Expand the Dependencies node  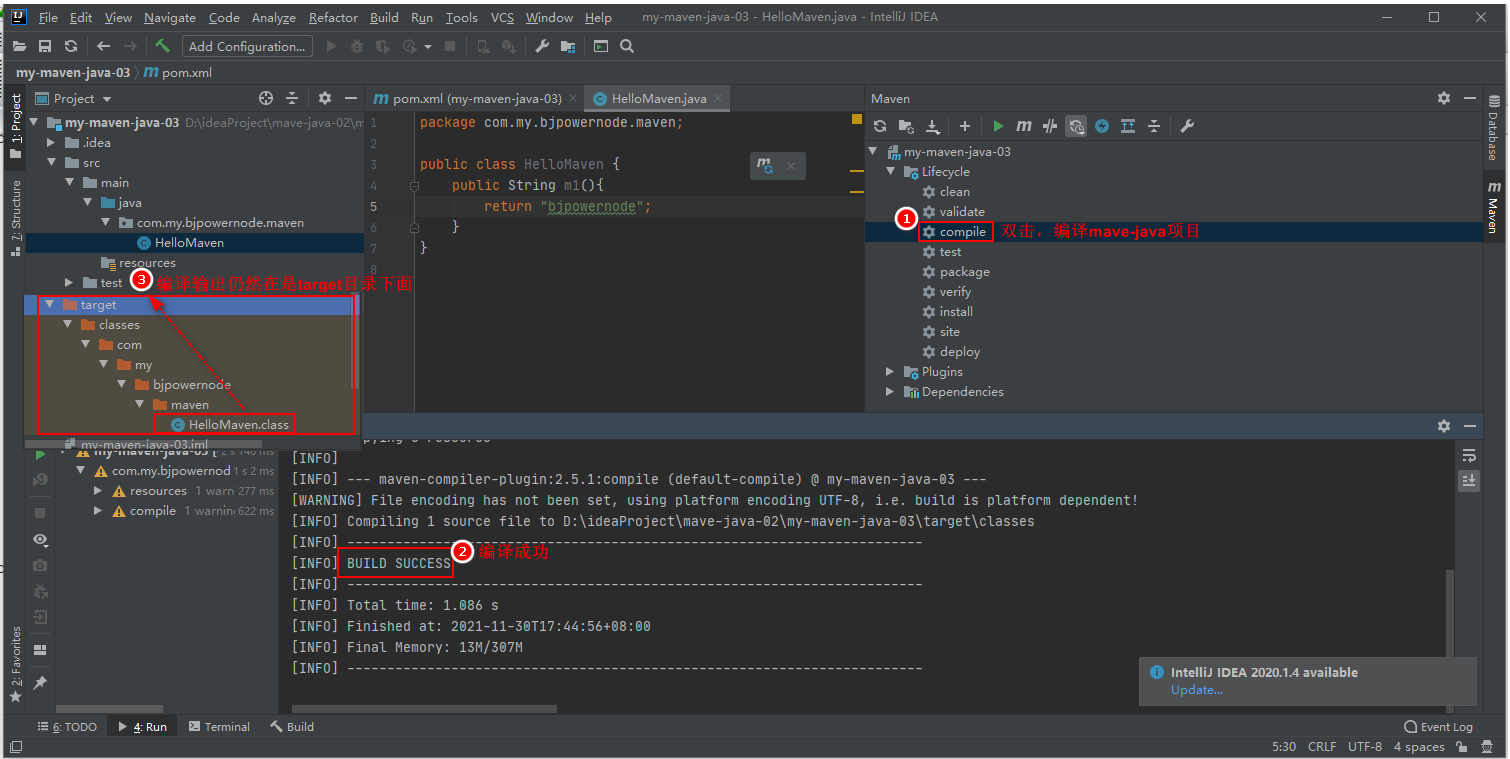tap(890, 391)
